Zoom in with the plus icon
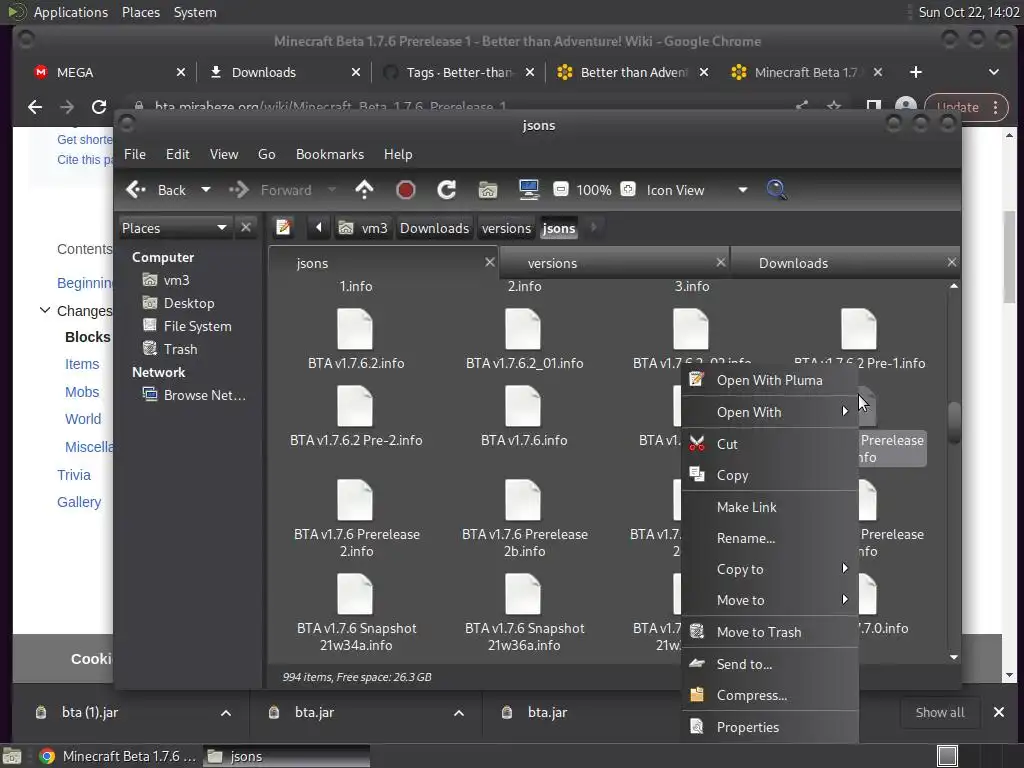Image resolution: width=1024 pixels, height=768 pixels. (628, 189)
